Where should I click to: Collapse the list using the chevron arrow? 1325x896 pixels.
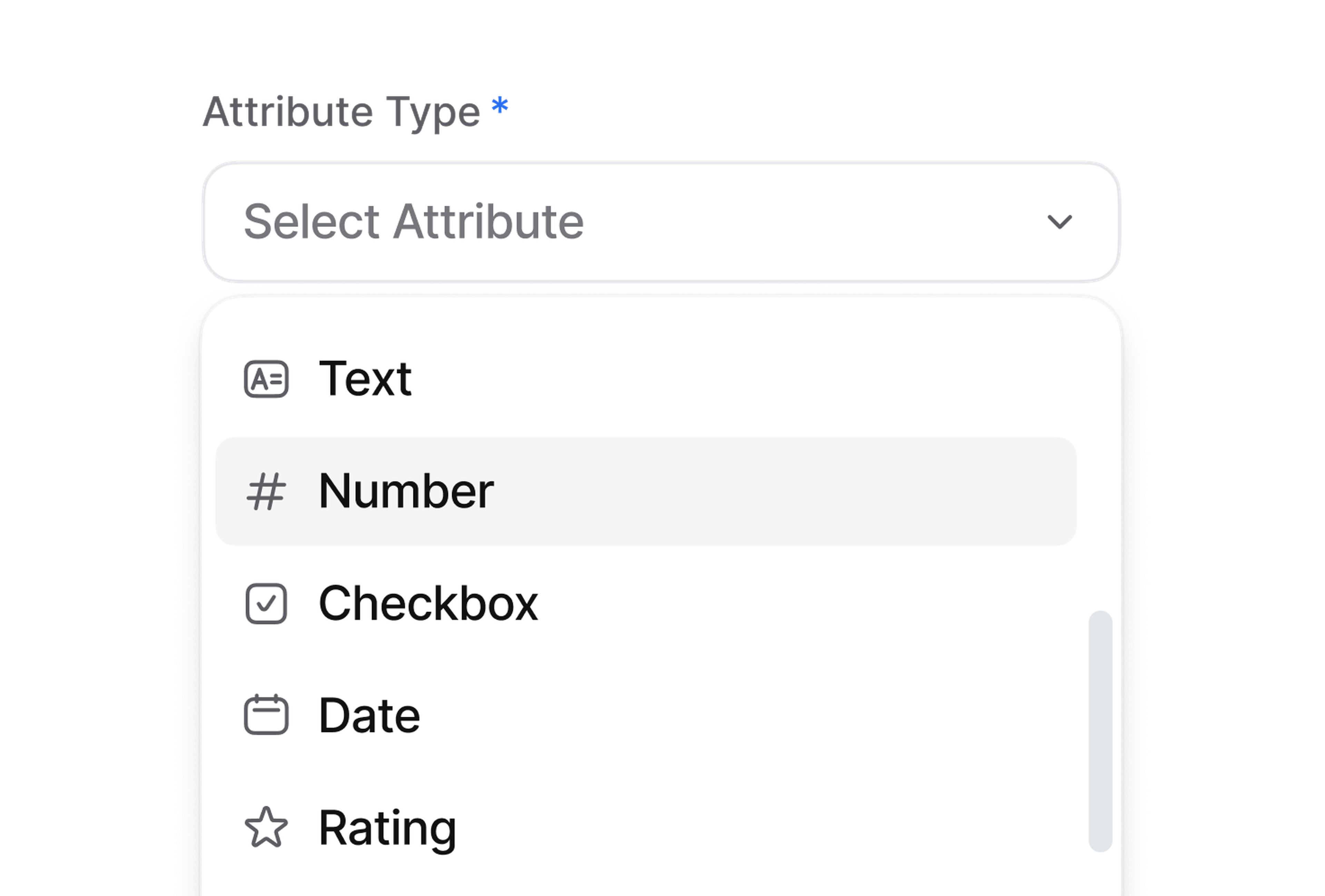(x=1059, y=222)
